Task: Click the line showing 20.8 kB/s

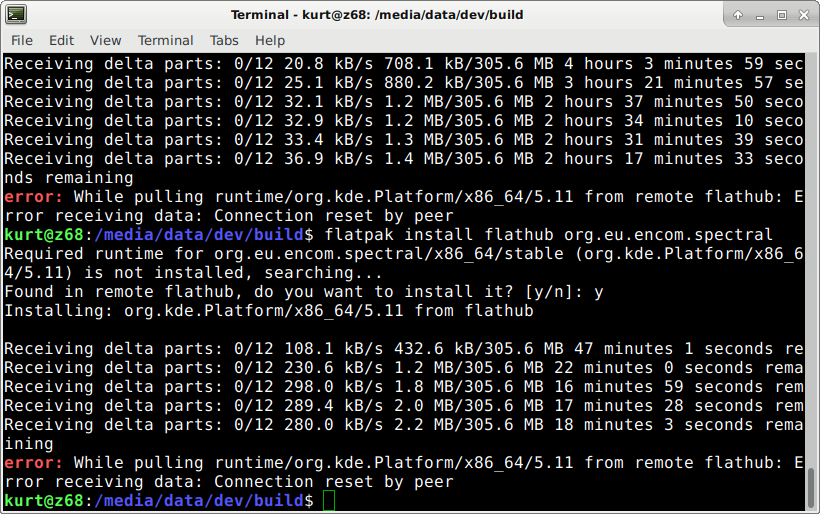Action: [404, 64]
